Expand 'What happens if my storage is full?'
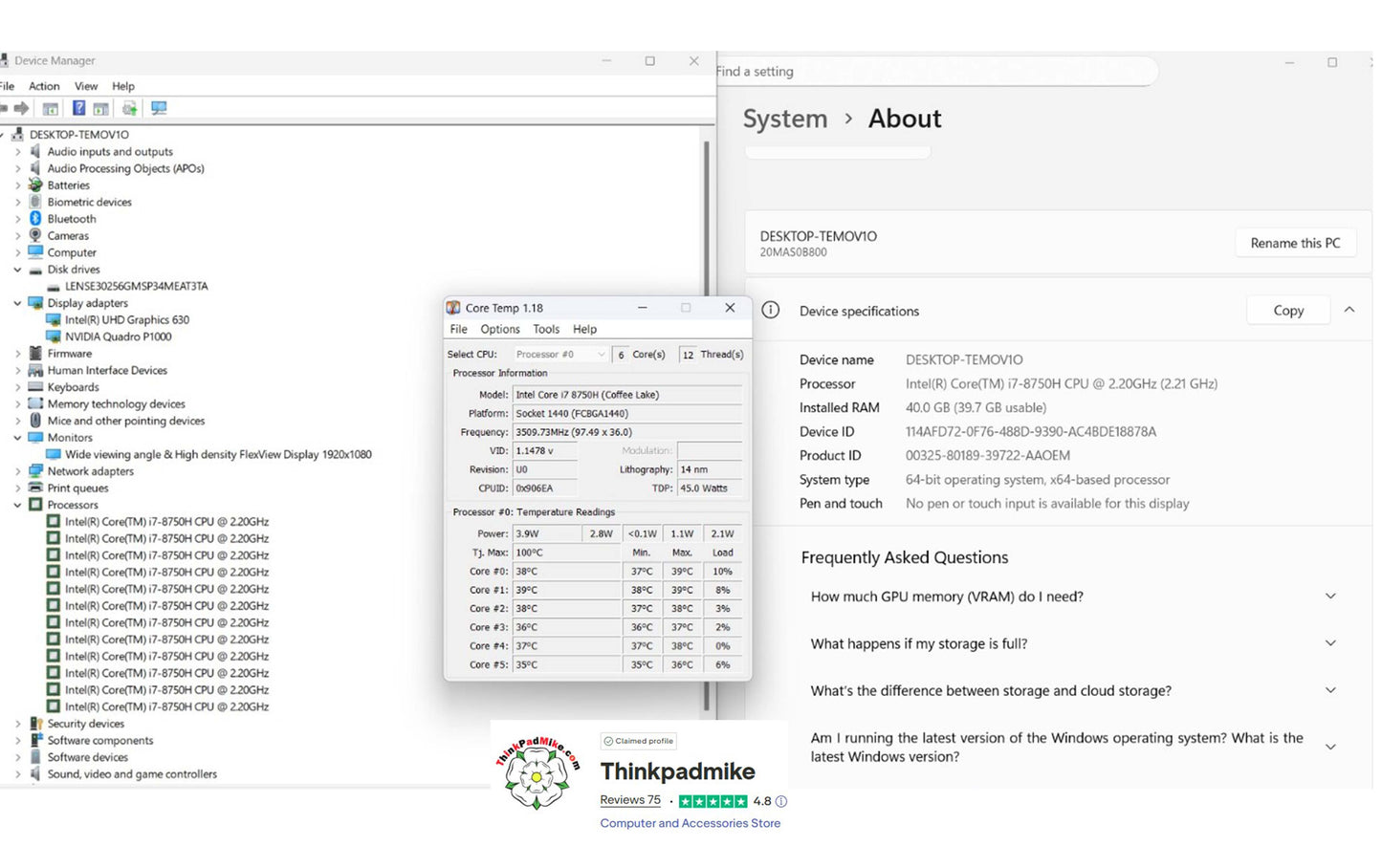 [x=1330, y=643]
